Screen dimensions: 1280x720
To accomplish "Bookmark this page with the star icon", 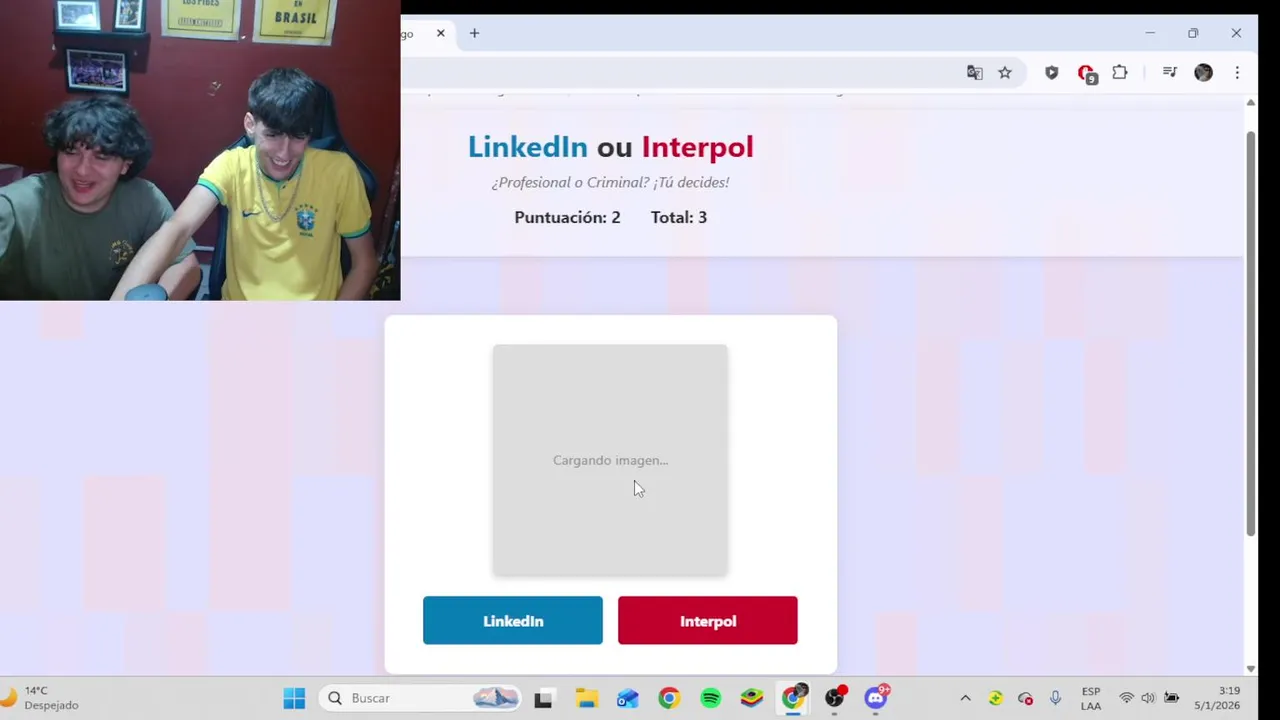I will (1005, 72).
